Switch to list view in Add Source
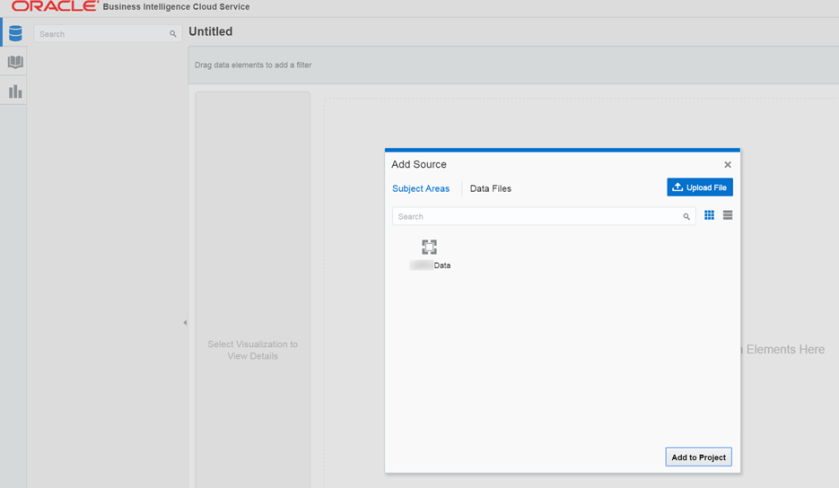The width and height of the screenshot is (839, 488). [727, 215]
